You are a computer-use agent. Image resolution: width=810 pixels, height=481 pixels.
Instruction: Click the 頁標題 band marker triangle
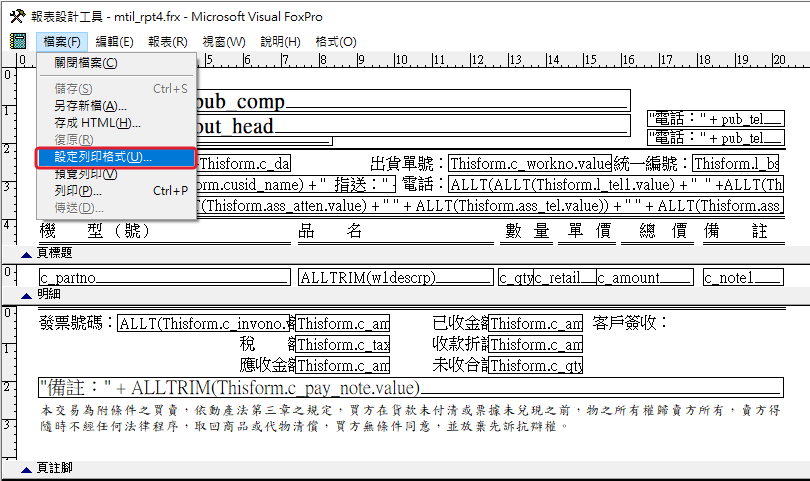point(26,254)
